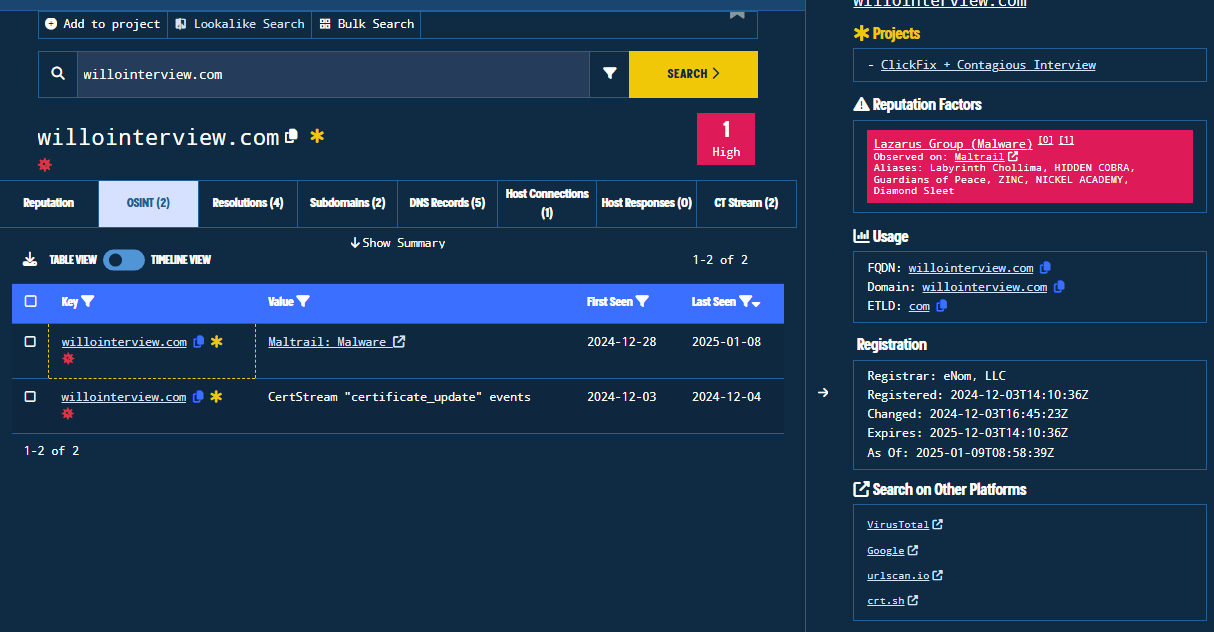Filter the Key column
Image resolution: width=1214 pixels, height=632 pixels.
[87, 301]
